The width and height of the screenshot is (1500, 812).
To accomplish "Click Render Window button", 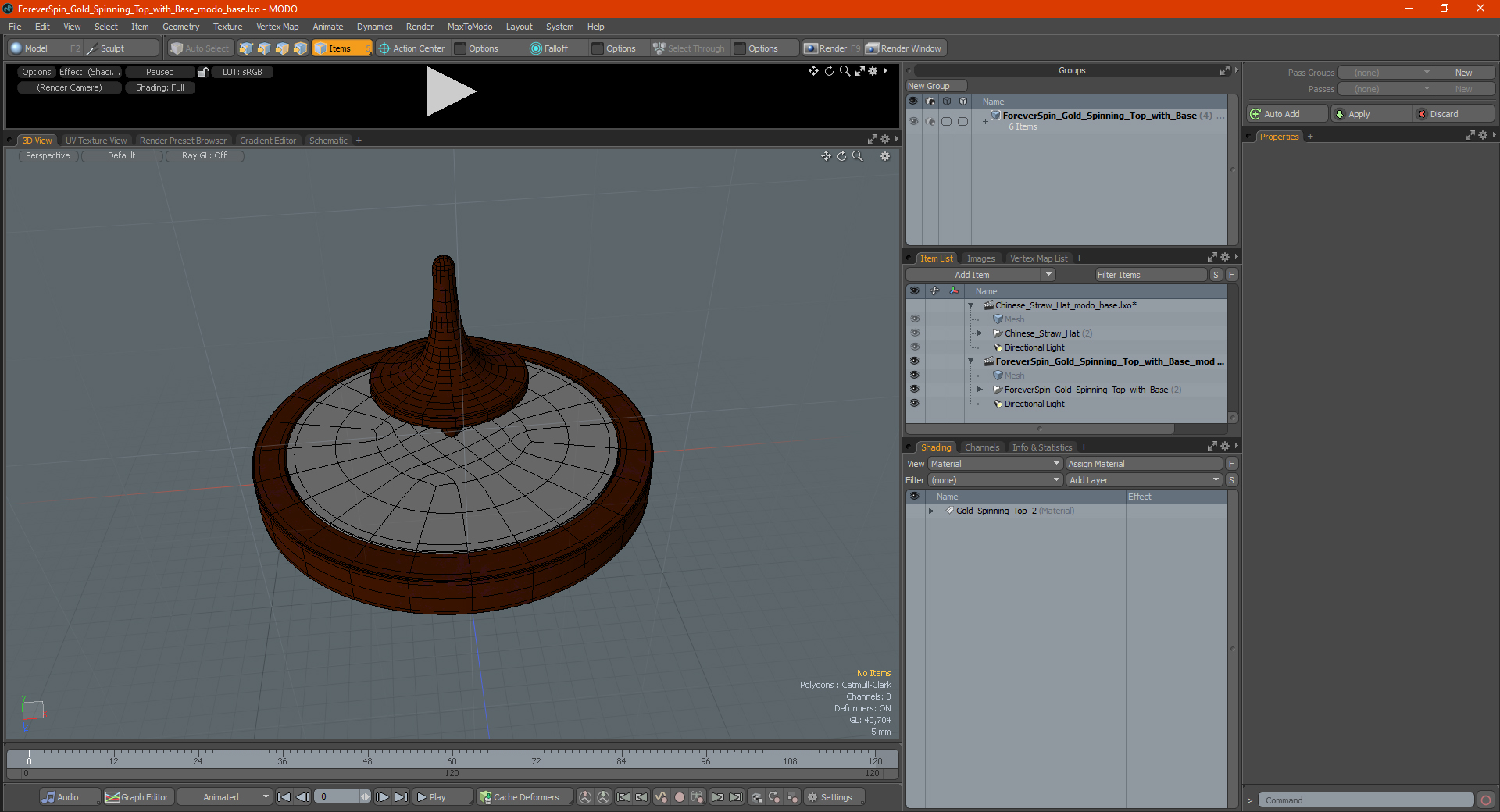I will click(x=905, y=48).
